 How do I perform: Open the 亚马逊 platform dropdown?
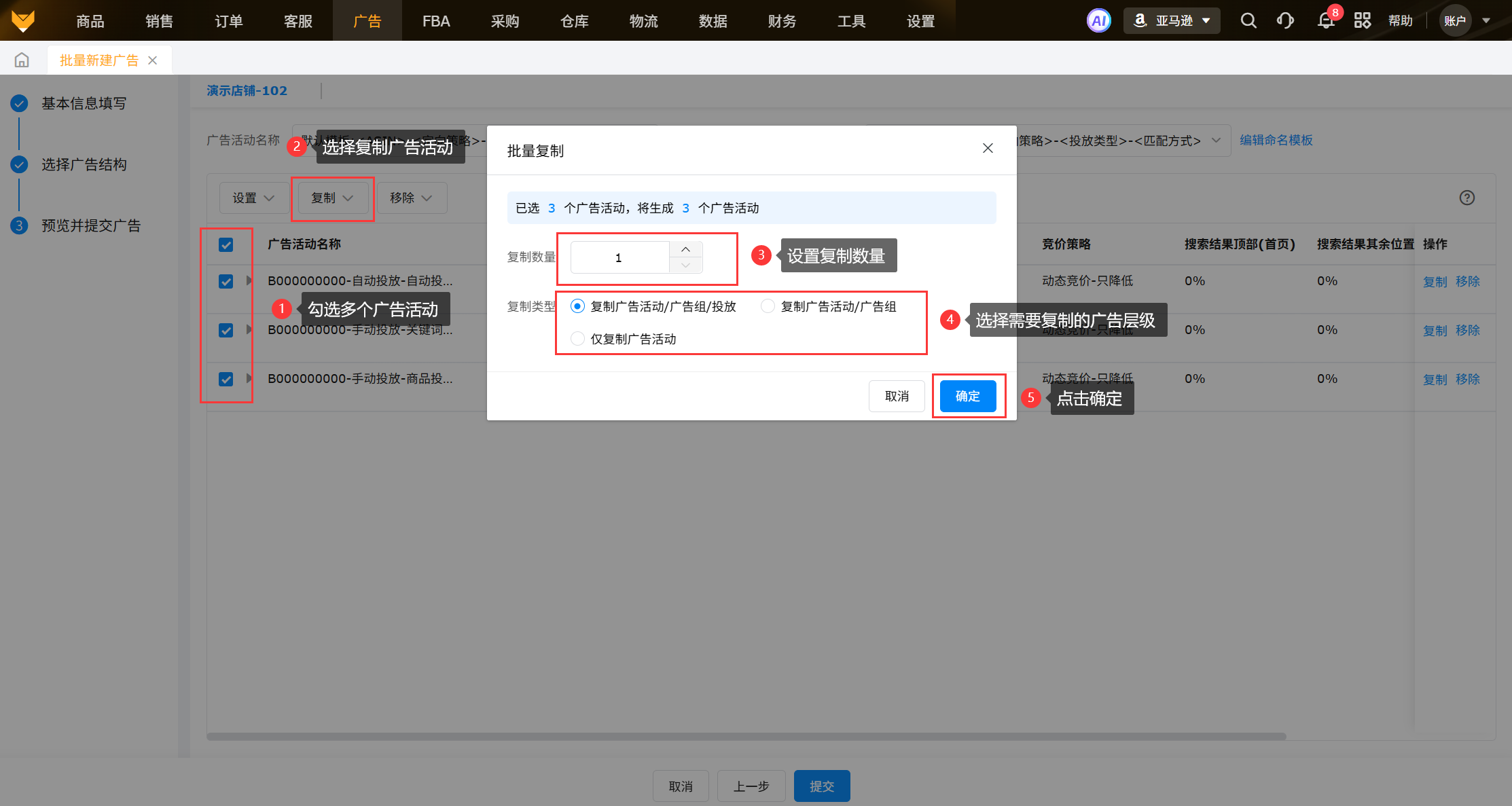click(x=1172, y=20)
